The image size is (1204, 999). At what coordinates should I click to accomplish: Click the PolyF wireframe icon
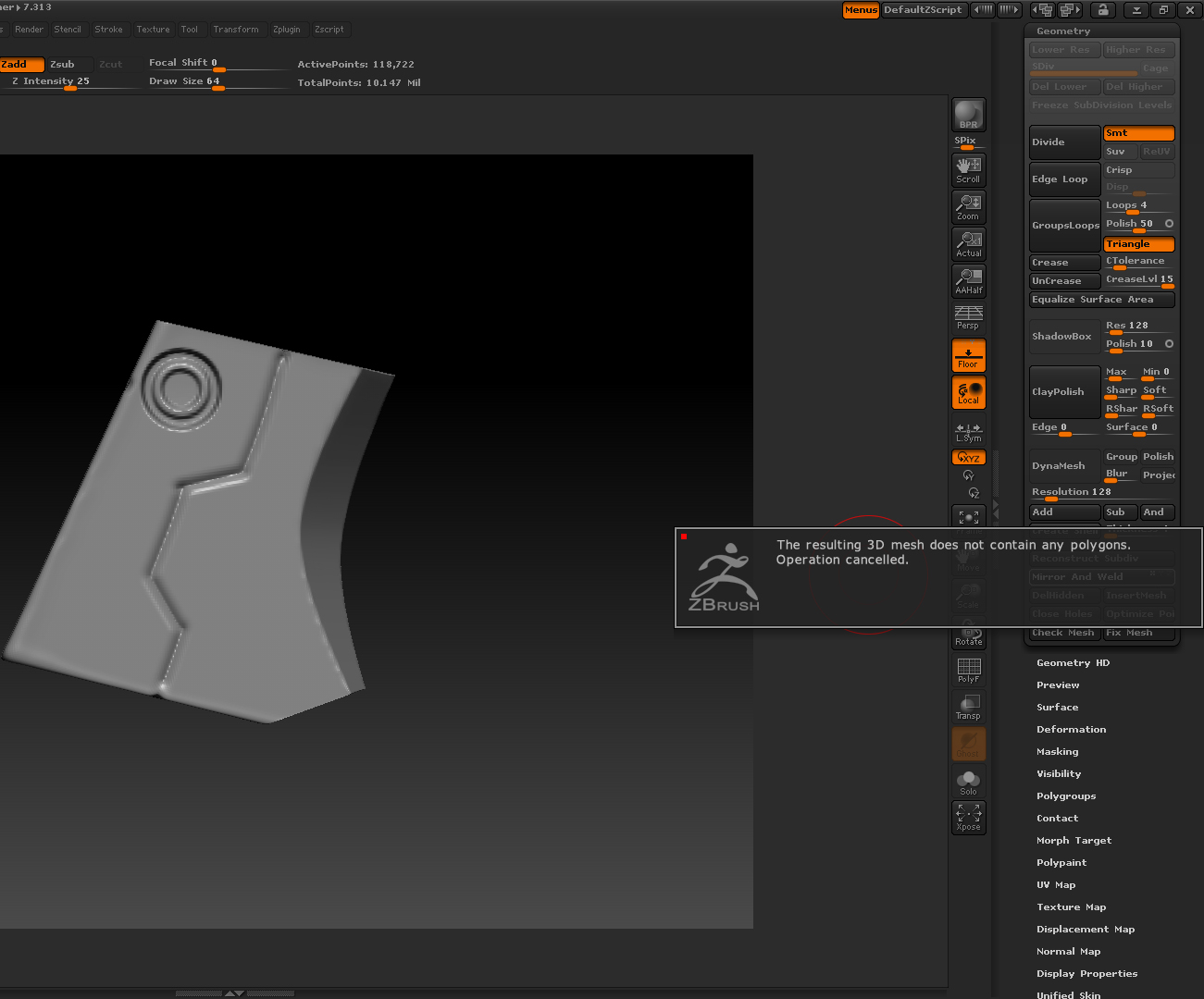pos(968,671)
